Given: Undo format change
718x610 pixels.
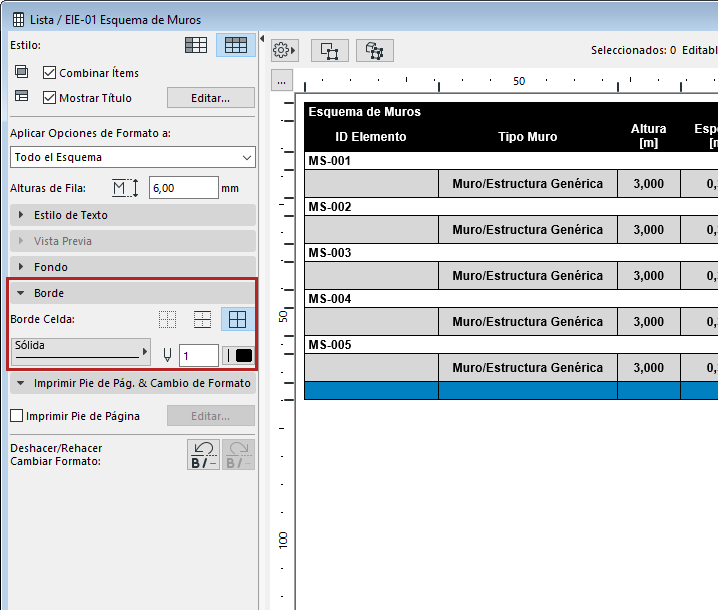Looking at the screenshot, I should (203, 454).
